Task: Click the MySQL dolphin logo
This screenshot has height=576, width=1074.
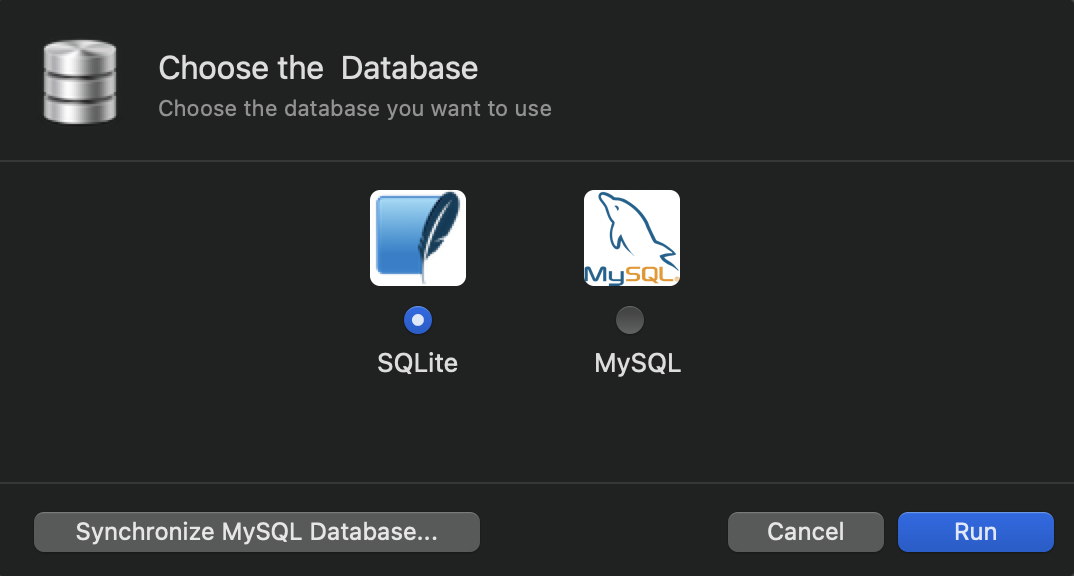Action: [632, 238]
